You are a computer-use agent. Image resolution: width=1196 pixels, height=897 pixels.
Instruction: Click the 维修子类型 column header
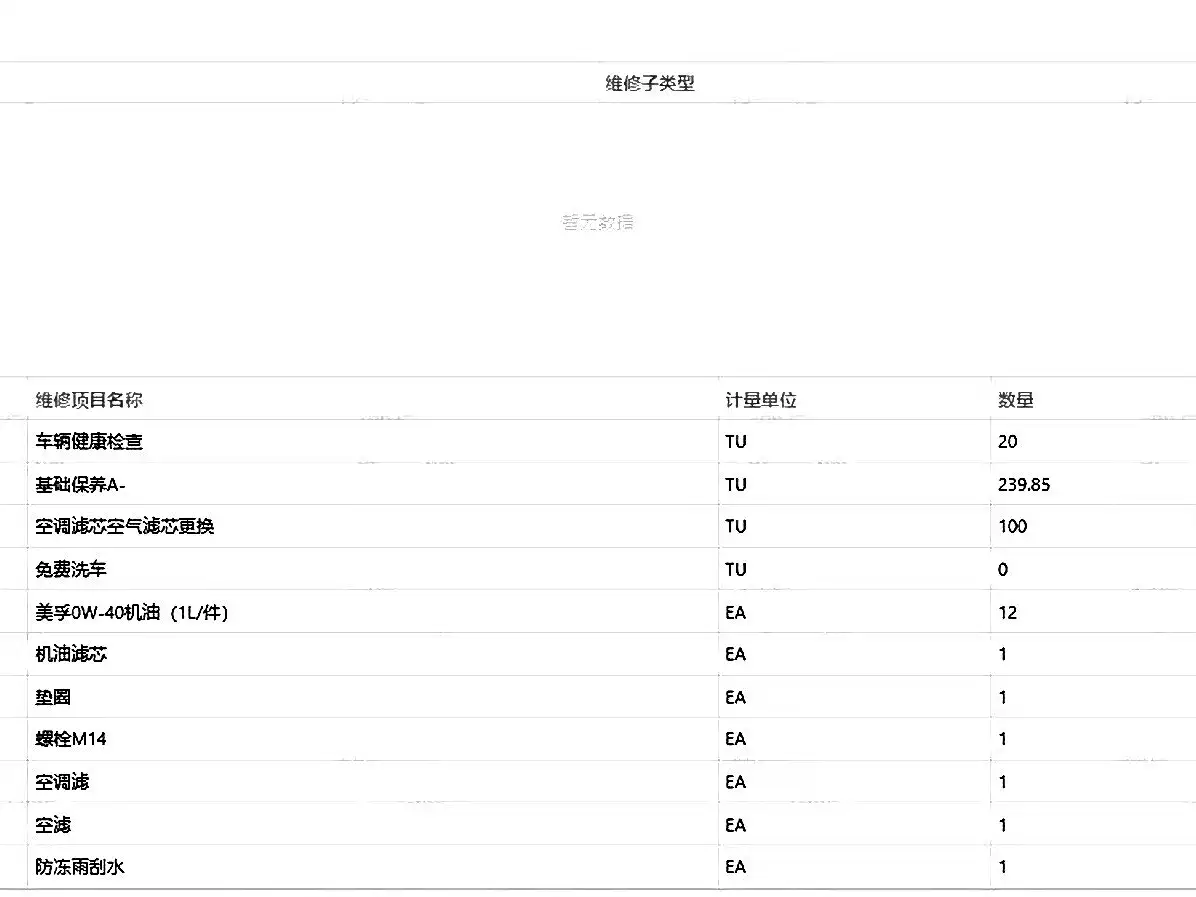tap(650, 83)
